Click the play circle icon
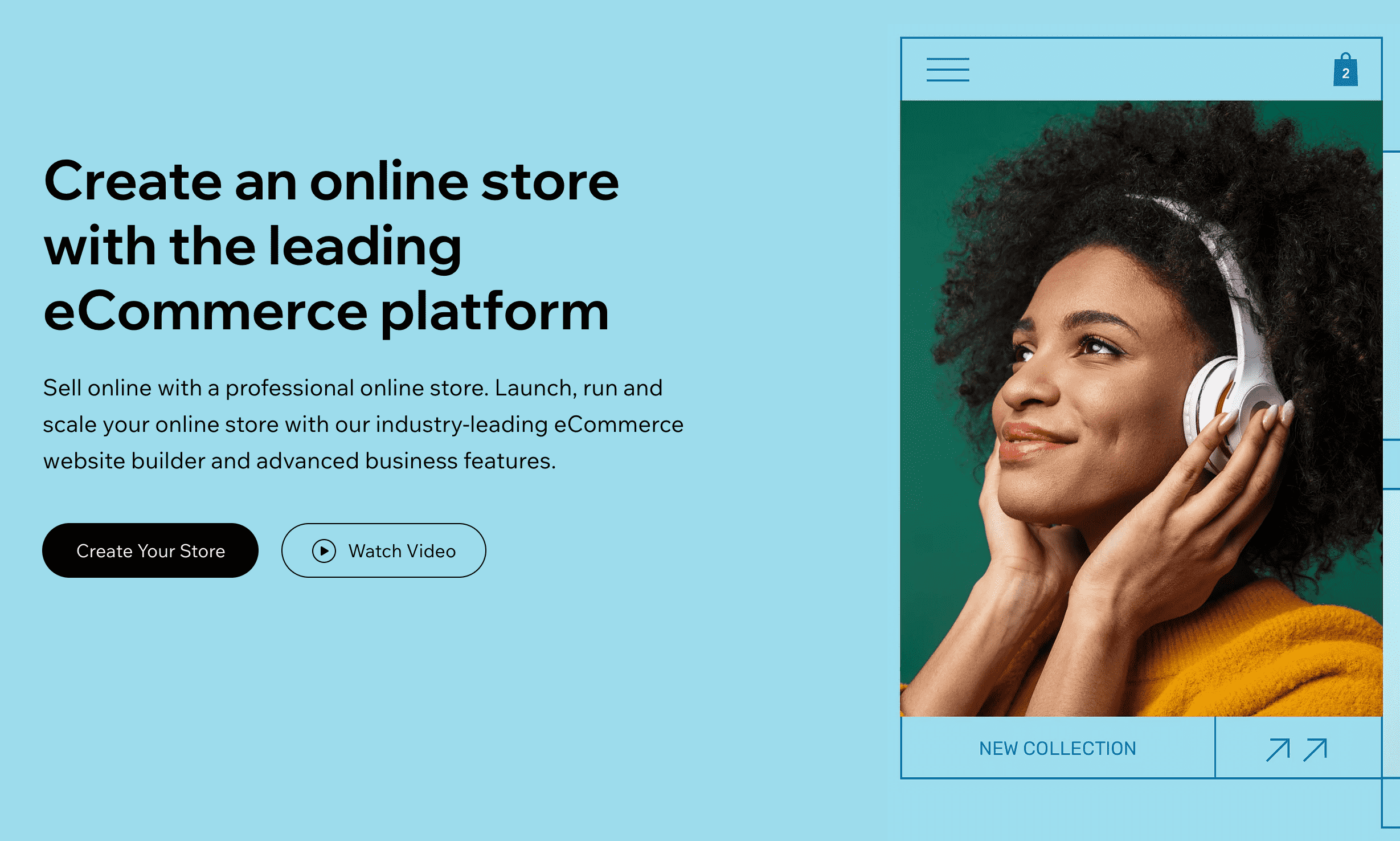Image resolution: width=1400 pixels, height=841 pixels. pos(324,551)
